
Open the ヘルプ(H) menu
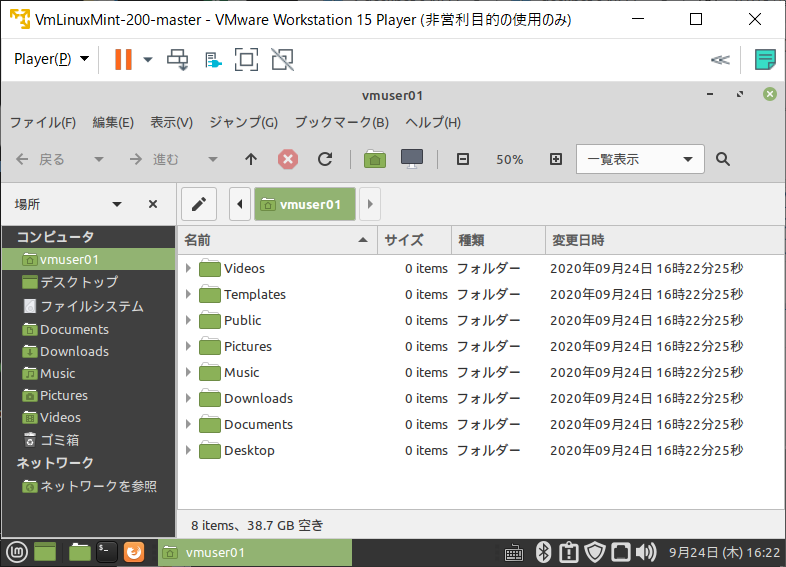click(x=433, y=122)
